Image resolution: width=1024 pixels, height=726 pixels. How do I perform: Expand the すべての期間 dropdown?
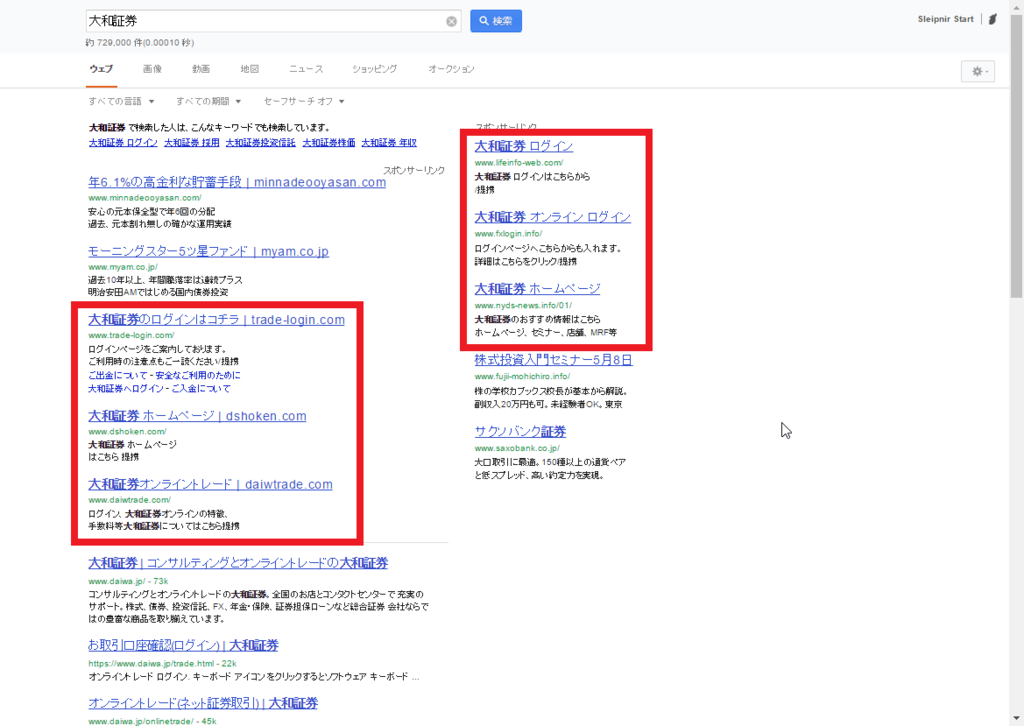pyautogui.click(x=209, y=101)
